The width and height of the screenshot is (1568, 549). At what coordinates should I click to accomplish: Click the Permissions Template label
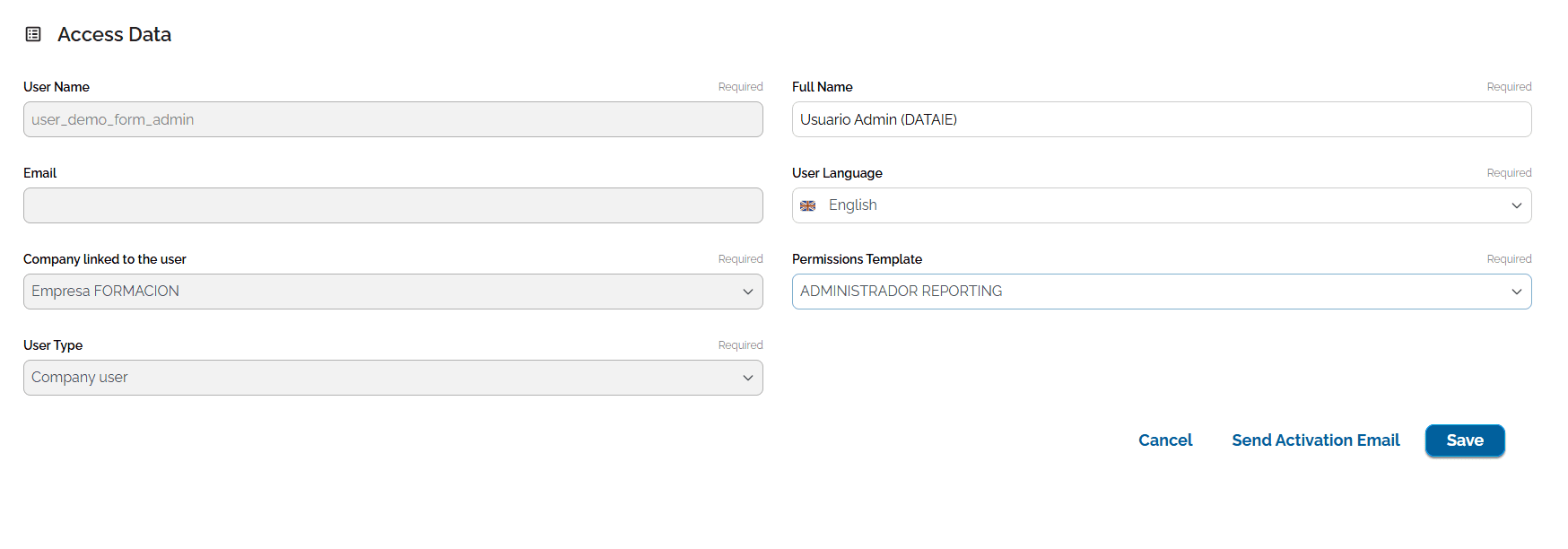857,259
